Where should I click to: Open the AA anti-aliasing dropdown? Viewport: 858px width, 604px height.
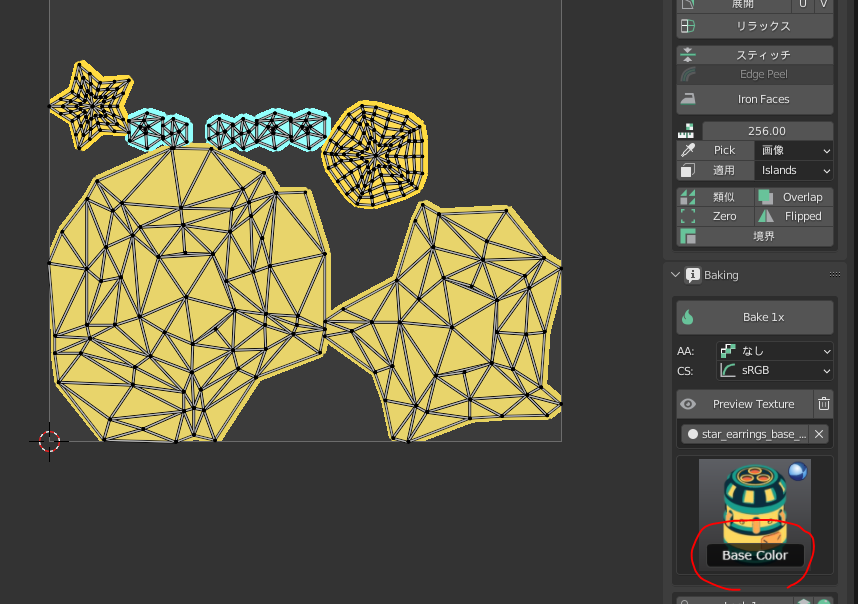(775, 351)
